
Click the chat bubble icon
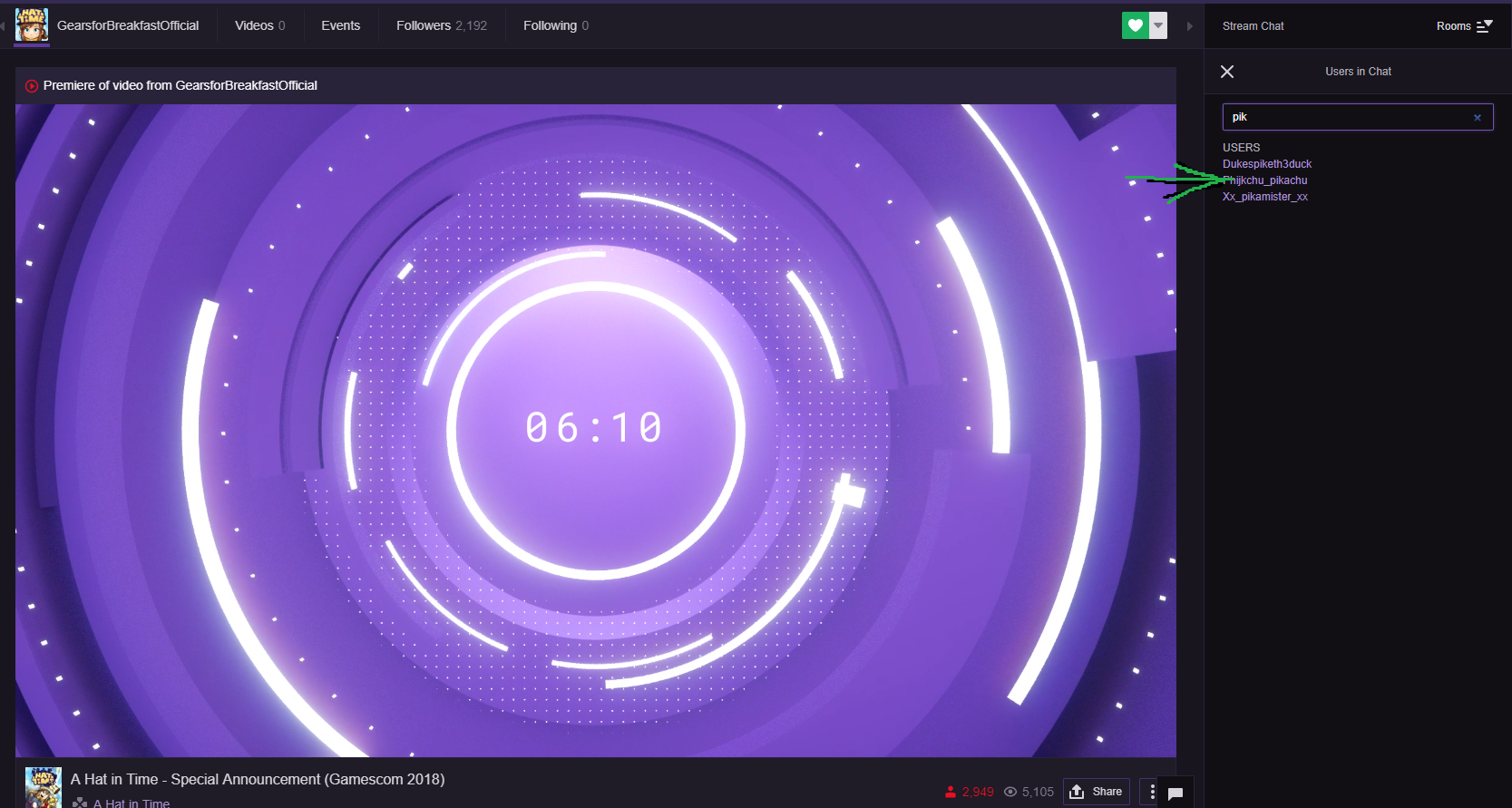[x=1175, y=793]
